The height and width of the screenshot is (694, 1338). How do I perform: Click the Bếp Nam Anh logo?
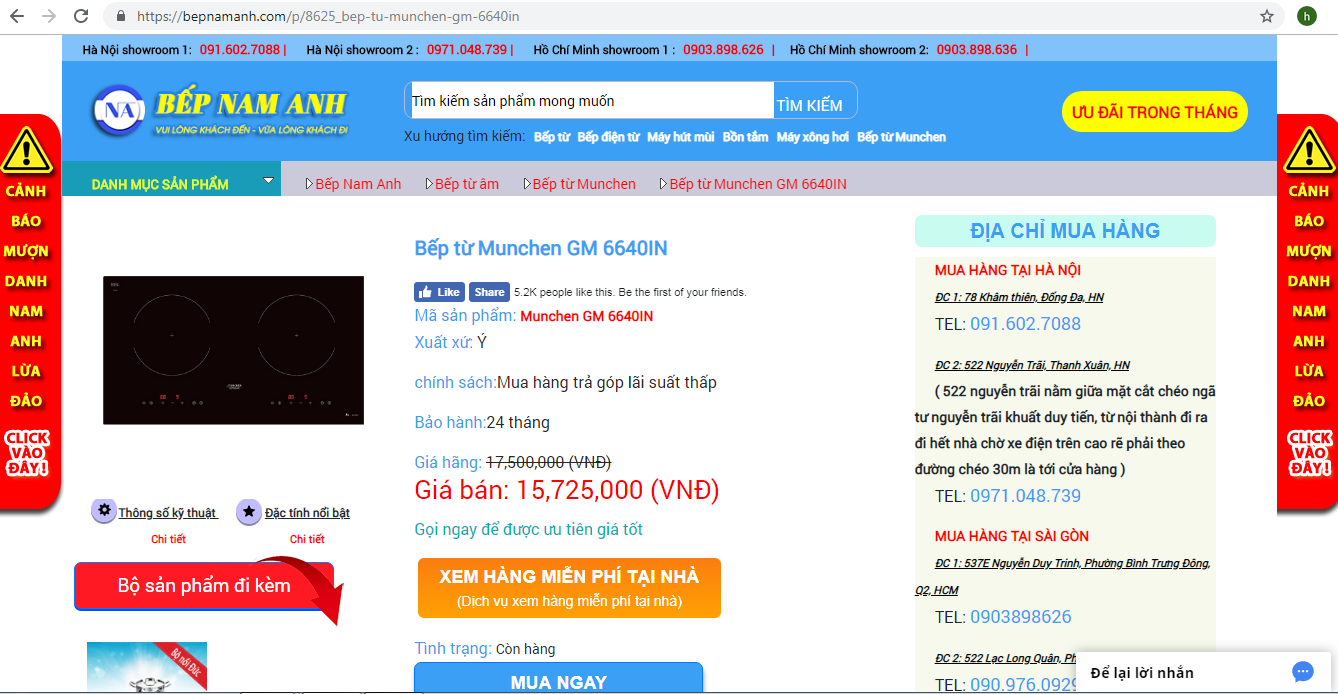(x=218, y=110)
